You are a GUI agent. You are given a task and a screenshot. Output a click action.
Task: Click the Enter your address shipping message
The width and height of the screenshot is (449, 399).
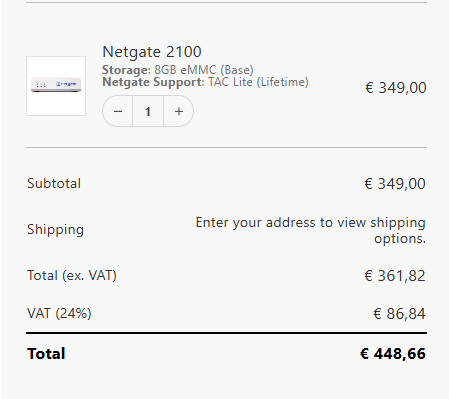[x=310, y=230]
